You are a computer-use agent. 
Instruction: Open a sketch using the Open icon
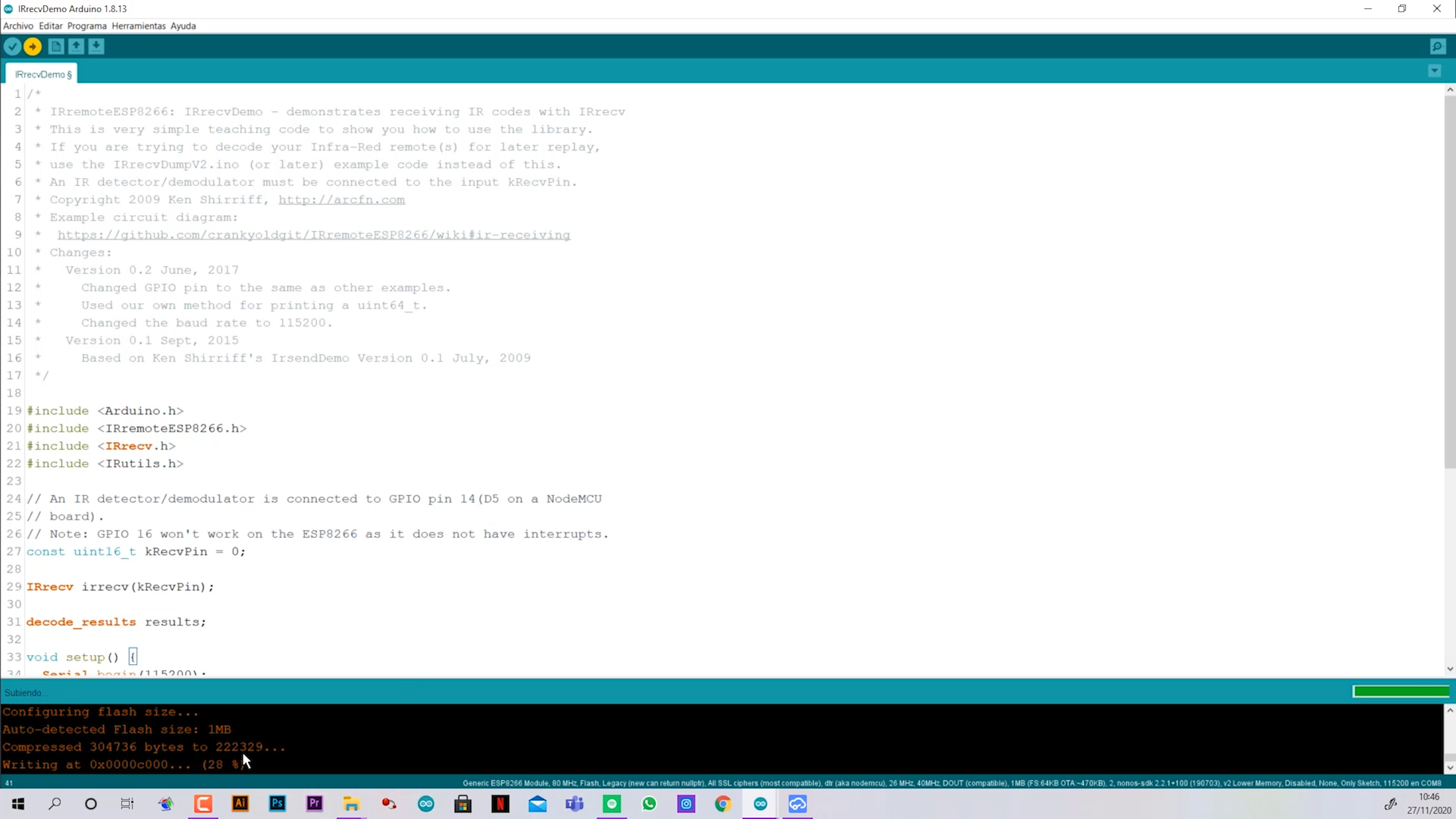click(77, 47)
